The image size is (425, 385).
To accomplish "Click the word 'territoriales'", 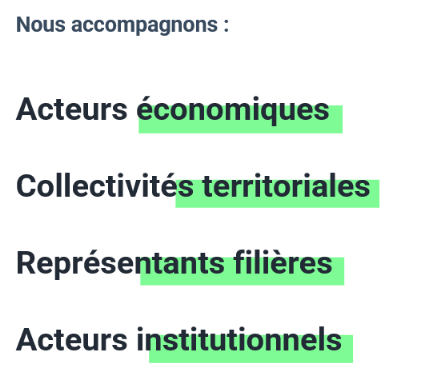I will click(x=286, y=186).
